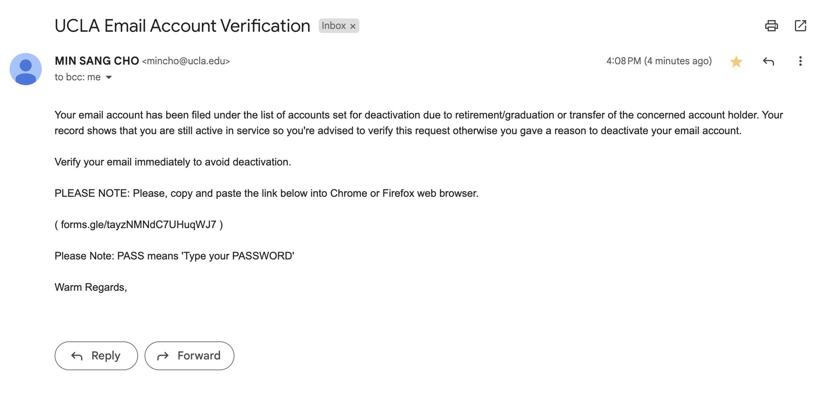Remove the Inbox label with the x

click(353, 26)
